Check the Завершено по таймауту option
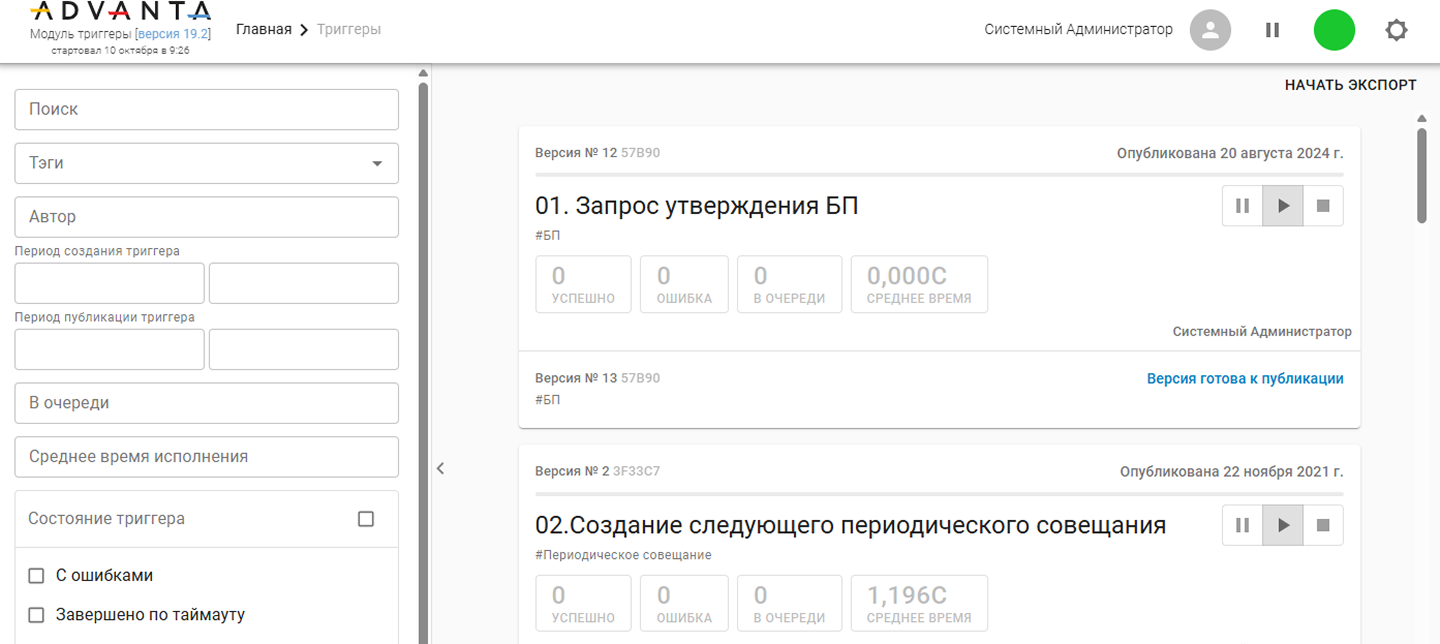Viewport: 1440px width, 644px height. click(x=37, y=615)
